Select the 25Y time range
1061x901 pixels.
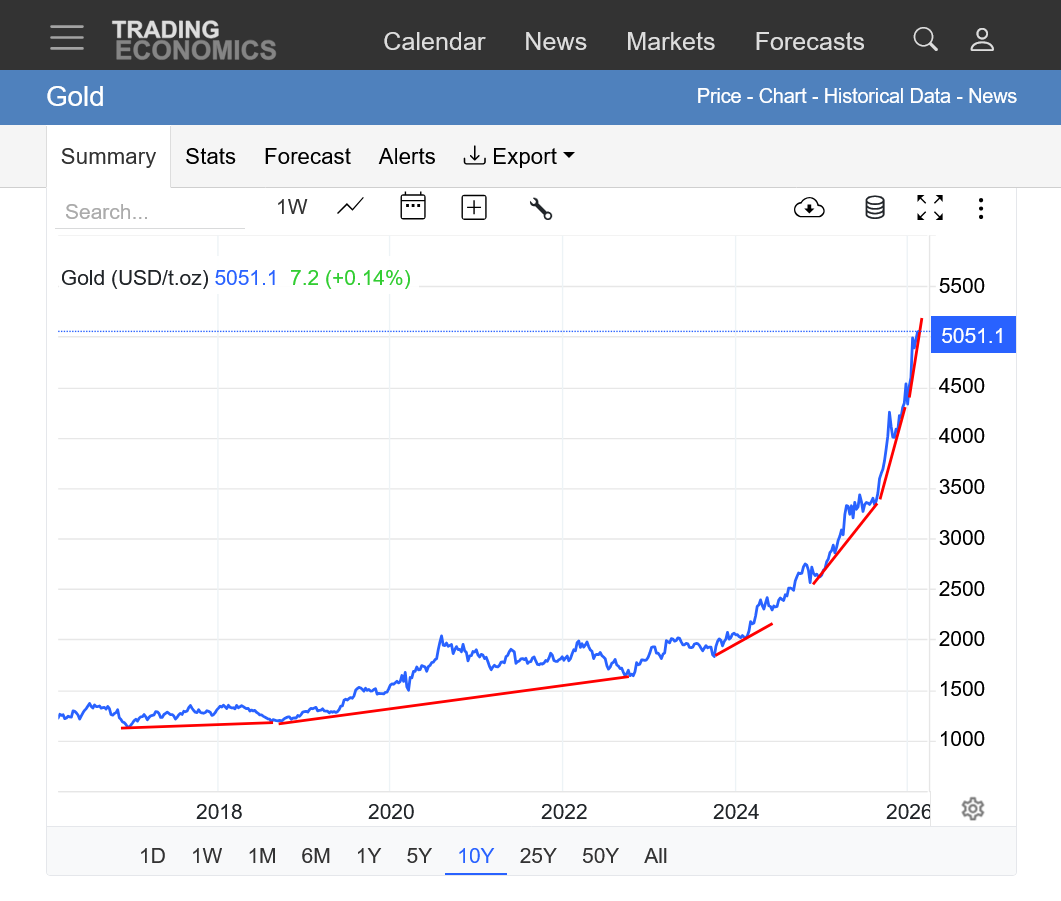click(538, 856)
